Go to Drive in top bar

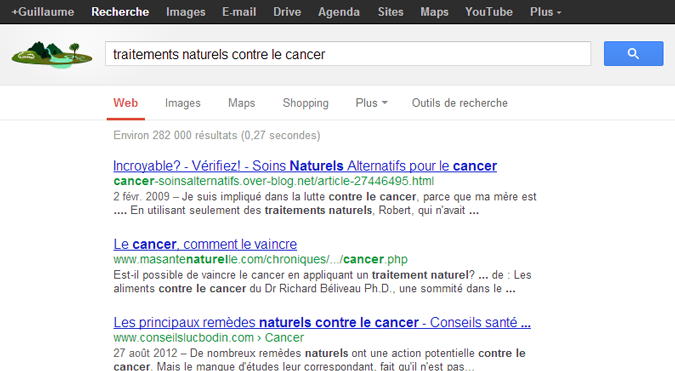287,12
